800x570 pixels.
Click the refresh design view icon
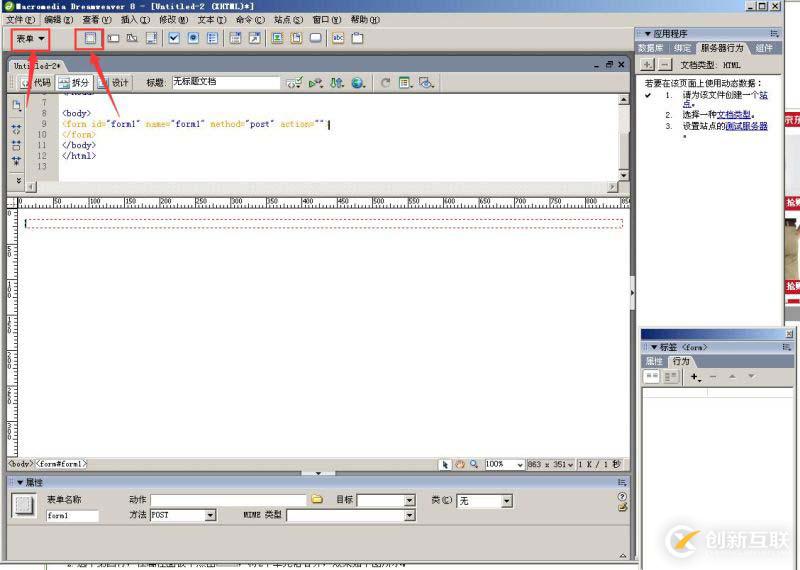point(385,83)
